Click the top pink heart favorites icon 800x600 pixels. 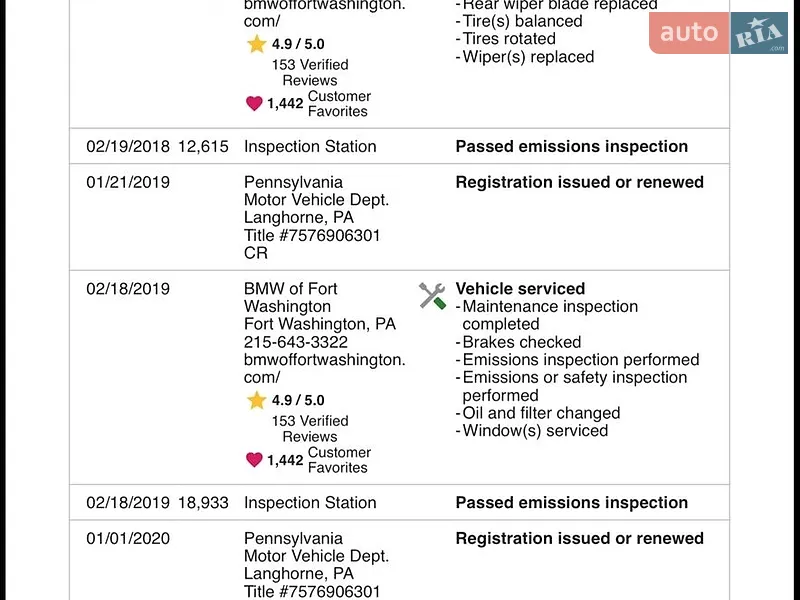coord(254,103)
